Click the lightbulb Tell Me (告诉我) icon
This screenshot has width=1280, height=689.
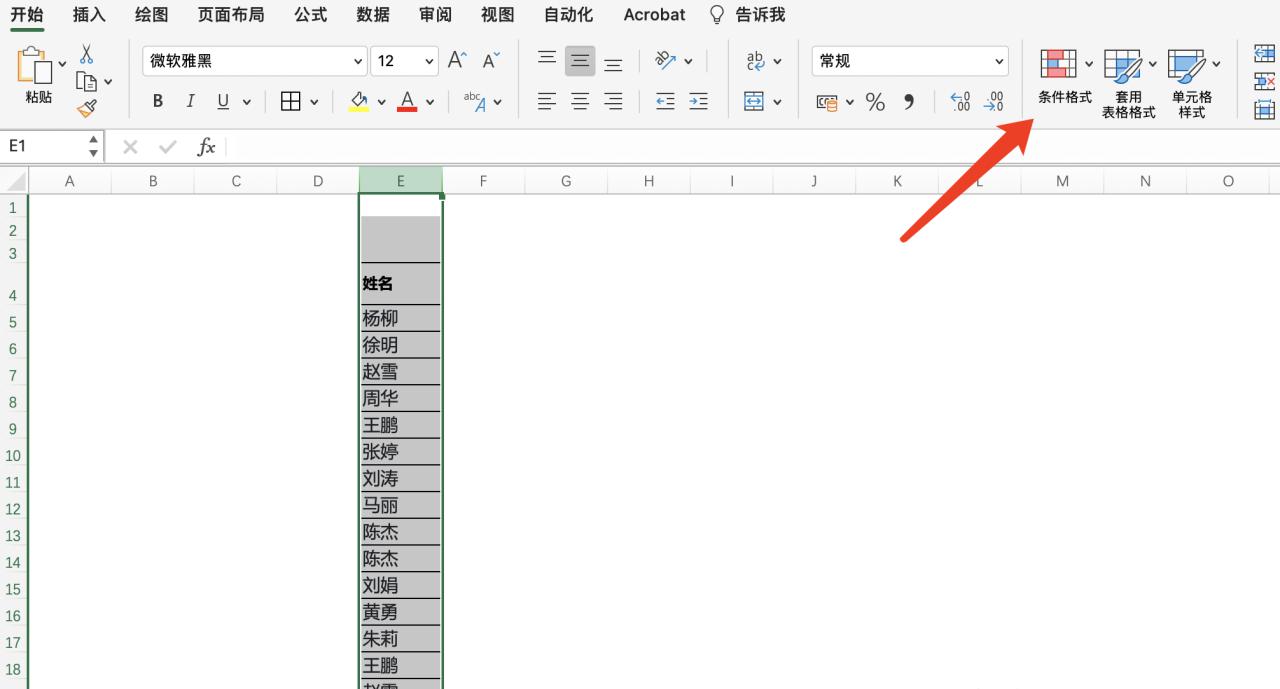tap(716, 14)
